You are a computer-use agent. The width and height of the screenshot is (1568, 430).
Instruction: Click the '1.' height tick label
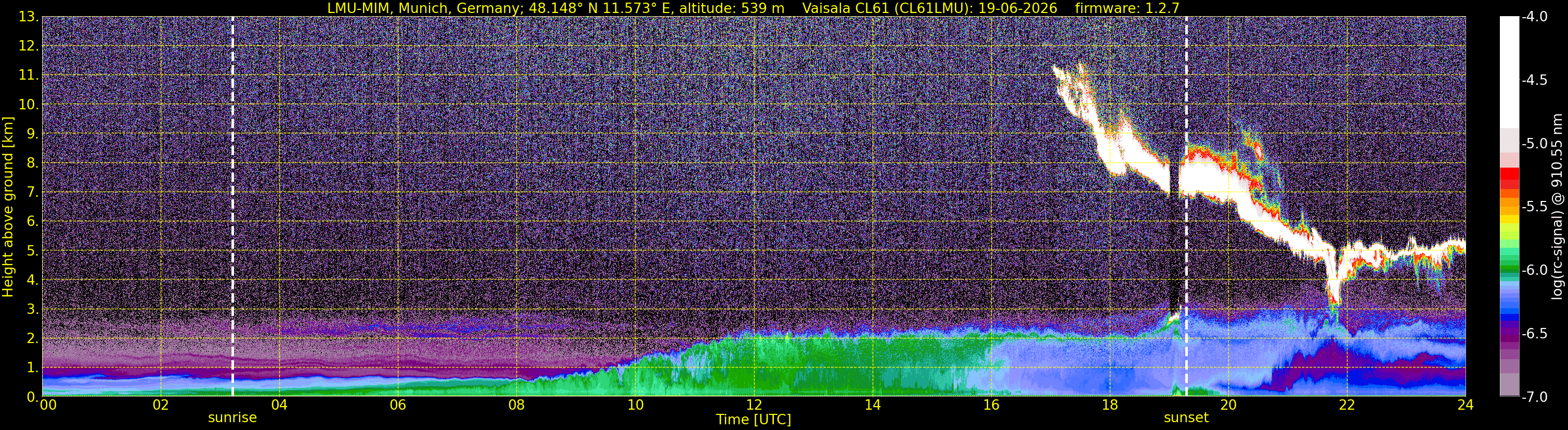coord(32,368)
